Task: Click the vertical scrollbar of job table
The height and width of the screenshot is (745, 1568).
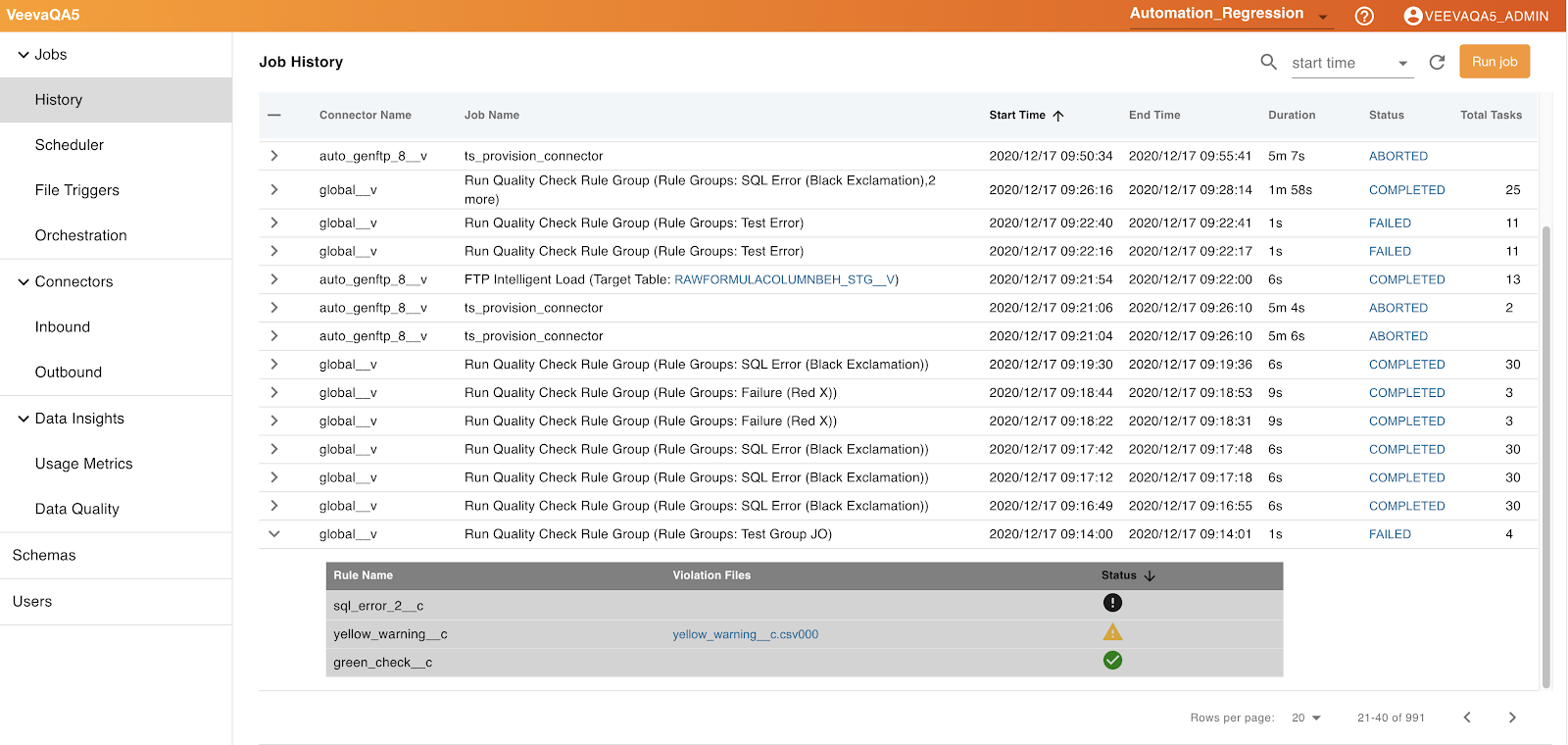Action: 1545,451
